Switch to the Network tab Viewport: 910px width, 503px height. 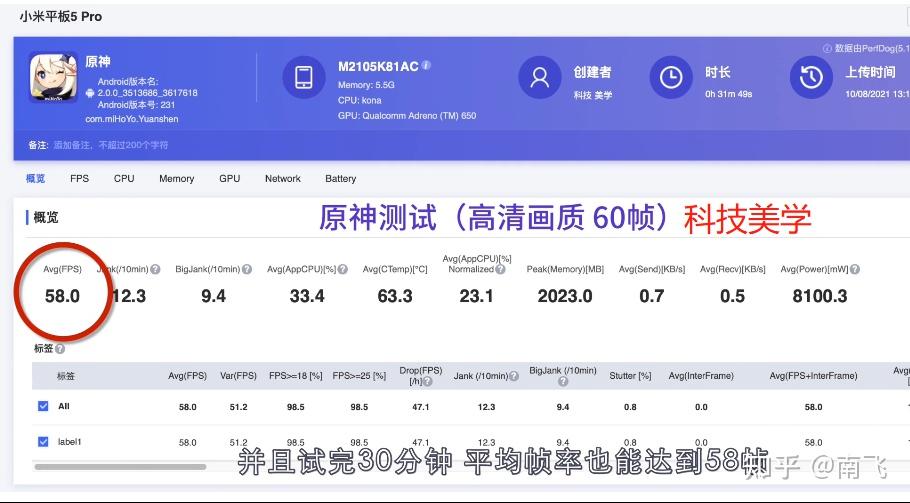[x=283, y=179]
